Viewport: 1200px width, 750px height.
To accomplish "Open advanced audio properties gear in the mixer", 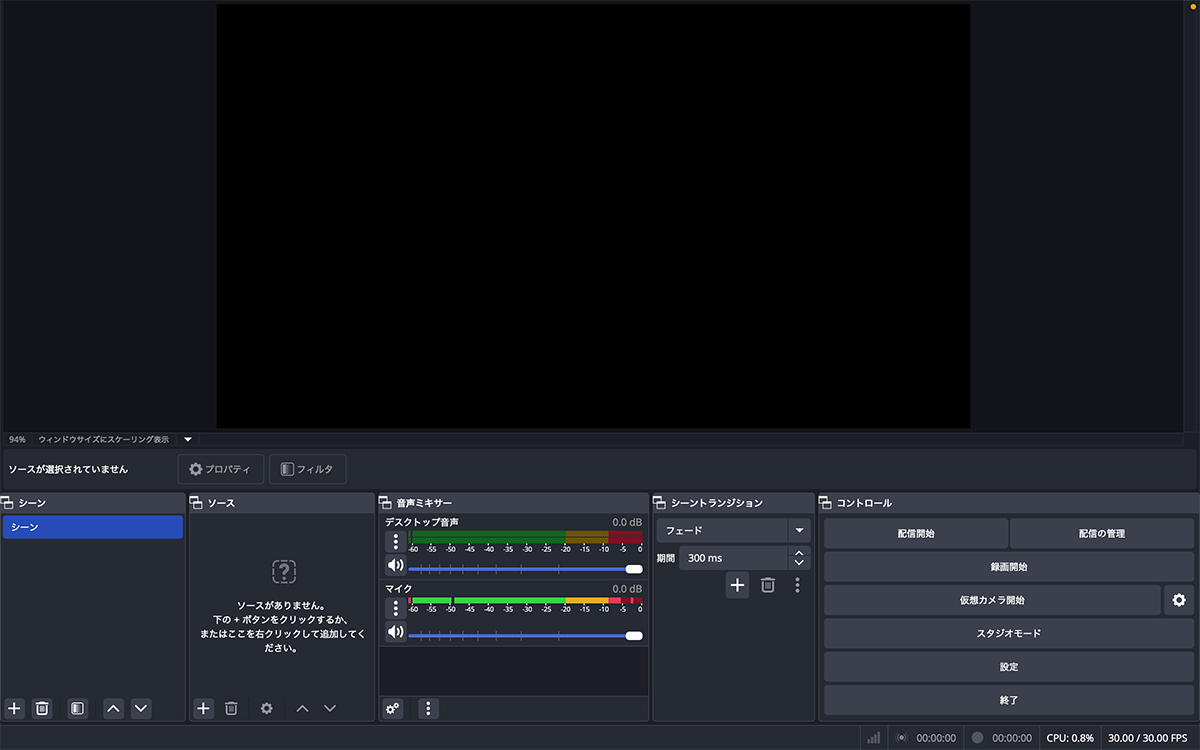I will (x=391, y=708).
